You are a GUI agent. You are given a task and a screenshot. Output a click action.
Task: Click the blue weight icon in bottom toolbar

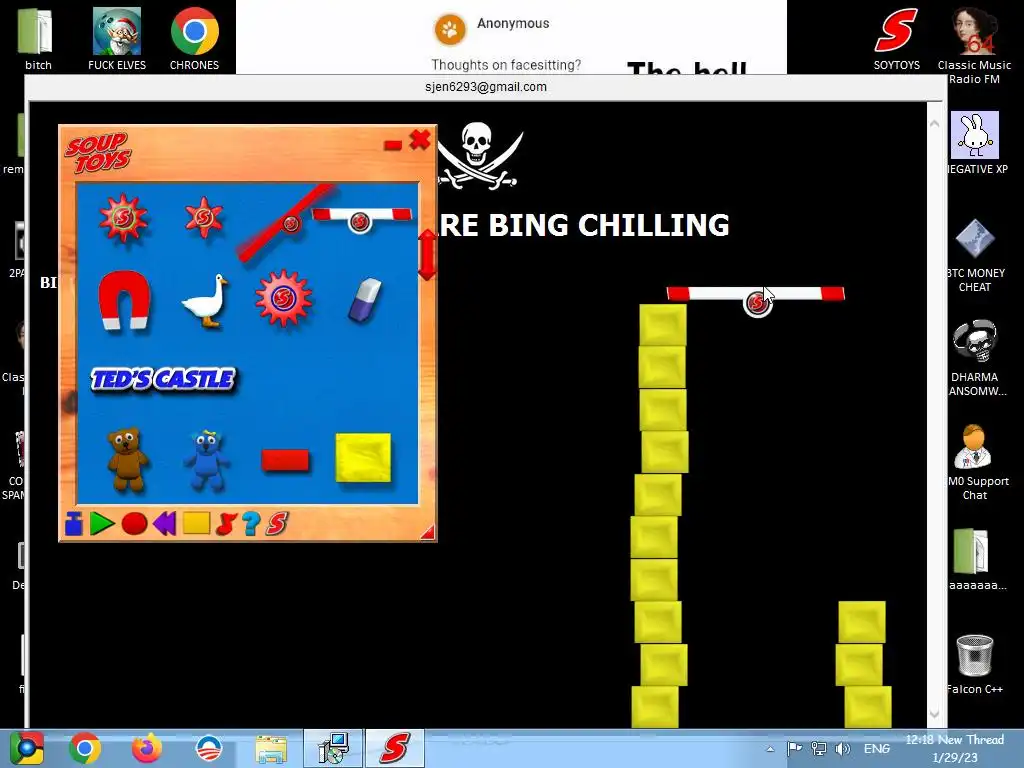pyautogui.click(x=74, y=524)
